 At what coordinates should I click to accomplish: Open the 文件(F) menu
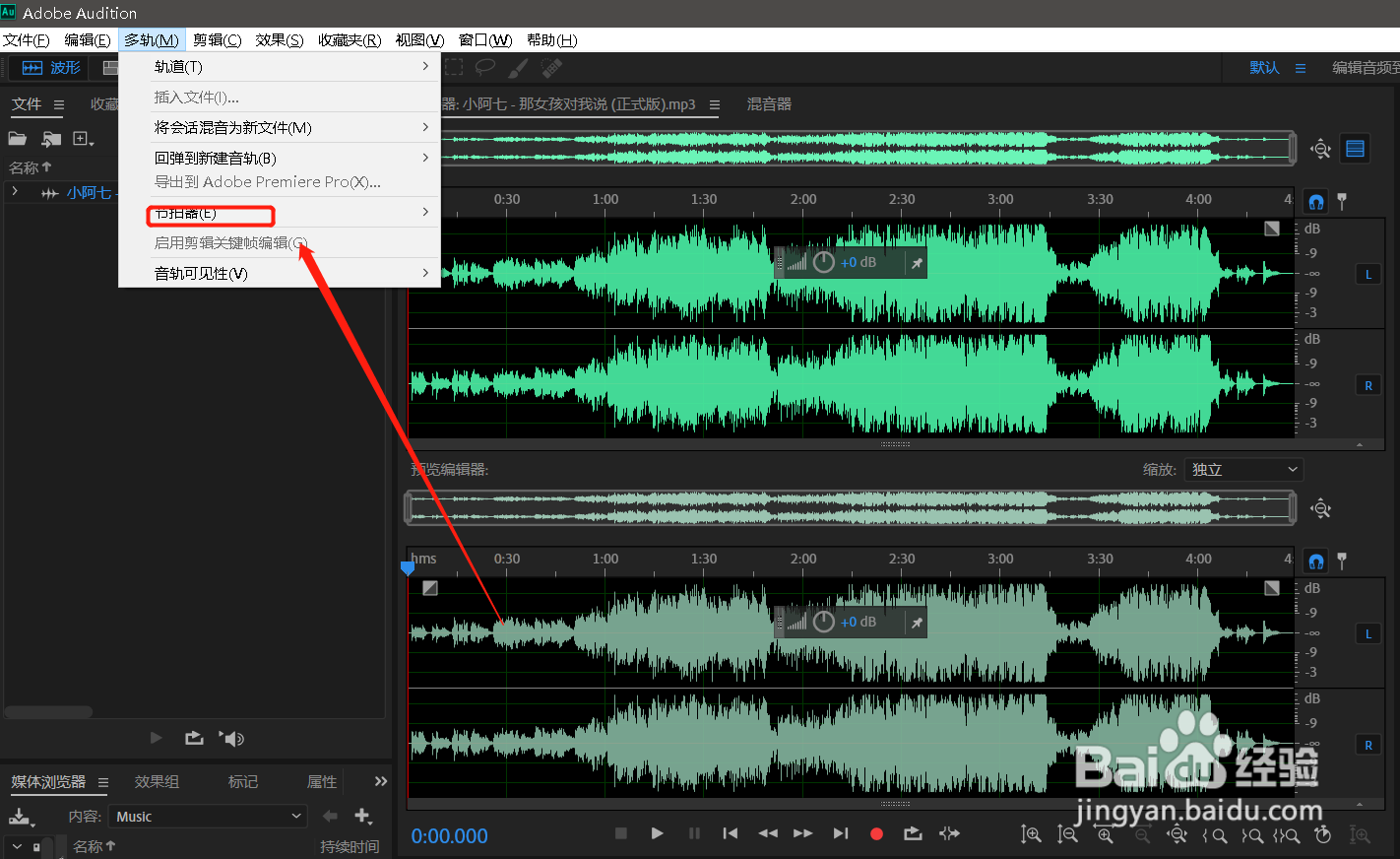point(27,40)
